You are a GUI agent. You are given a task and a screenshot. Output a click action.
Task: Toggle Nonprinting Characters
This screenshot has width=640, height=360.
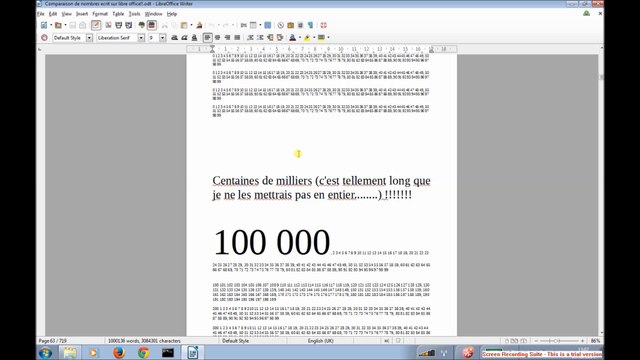(x=311, y=25)
